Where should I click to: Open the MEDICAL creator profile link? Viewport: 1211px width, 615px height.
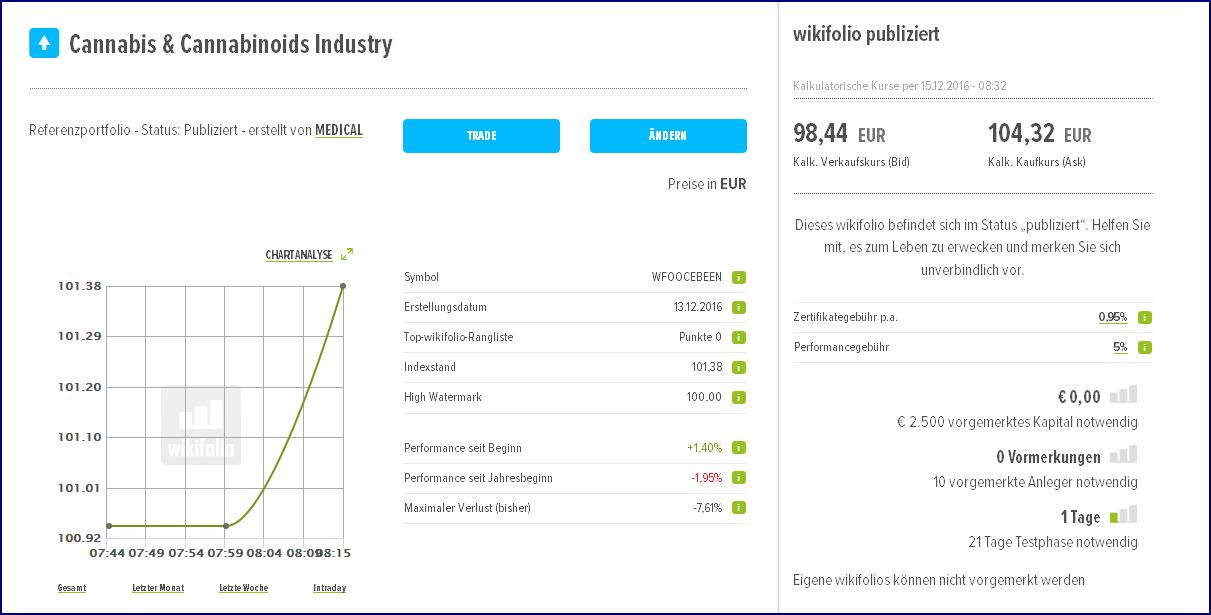click(x=339, y=131)
